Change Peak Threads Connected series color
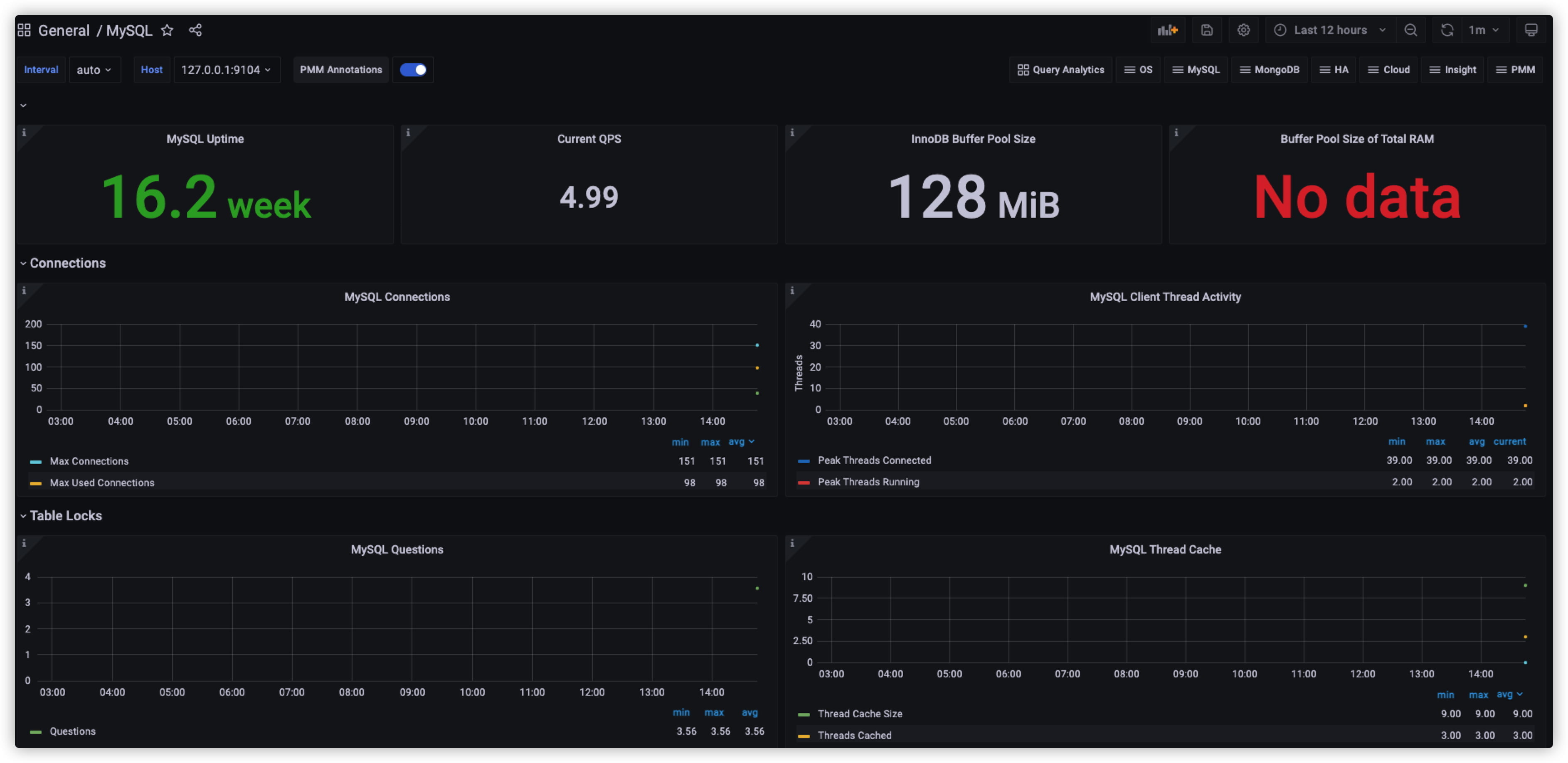1568x763 pixels. coord(804,461)
